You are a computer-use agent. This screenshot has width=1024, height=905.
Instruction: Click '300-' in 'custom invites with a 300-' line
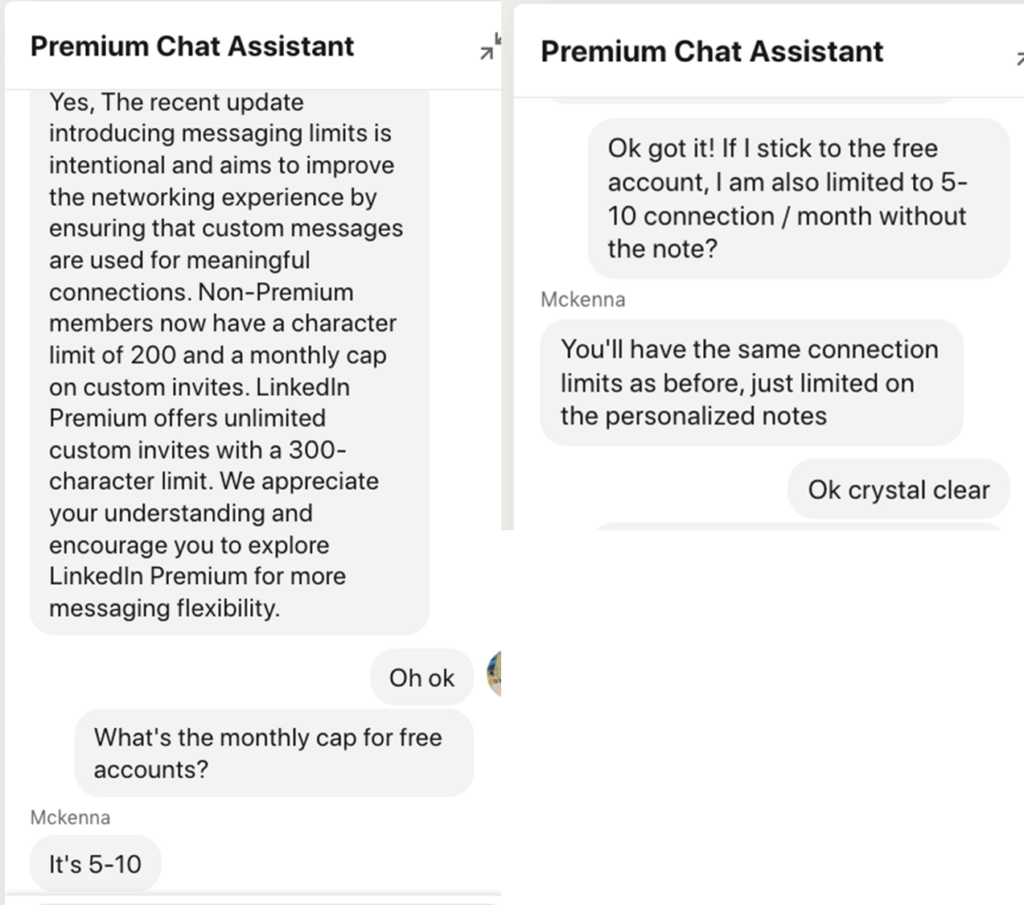pos(319,449)
